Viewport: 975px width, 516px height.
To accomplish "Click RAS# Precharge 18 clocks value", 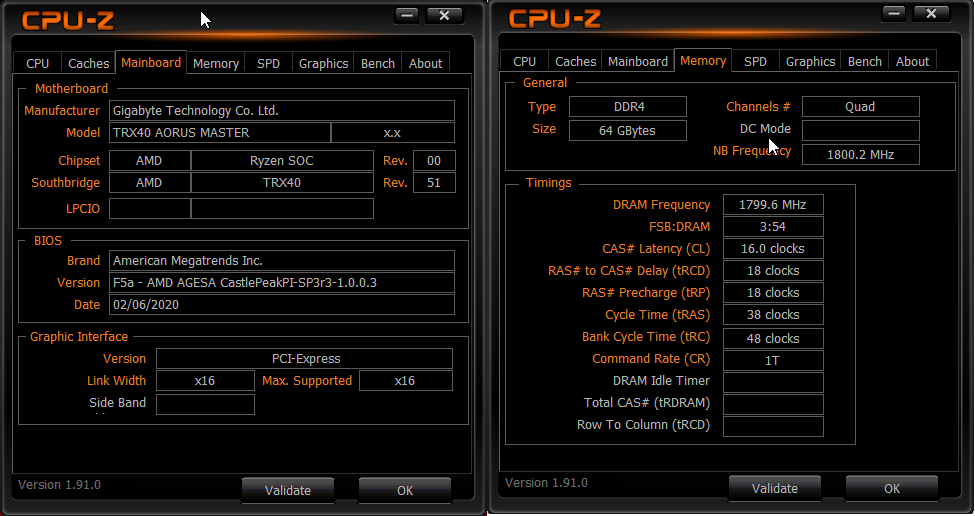I will tap(773, 293).
